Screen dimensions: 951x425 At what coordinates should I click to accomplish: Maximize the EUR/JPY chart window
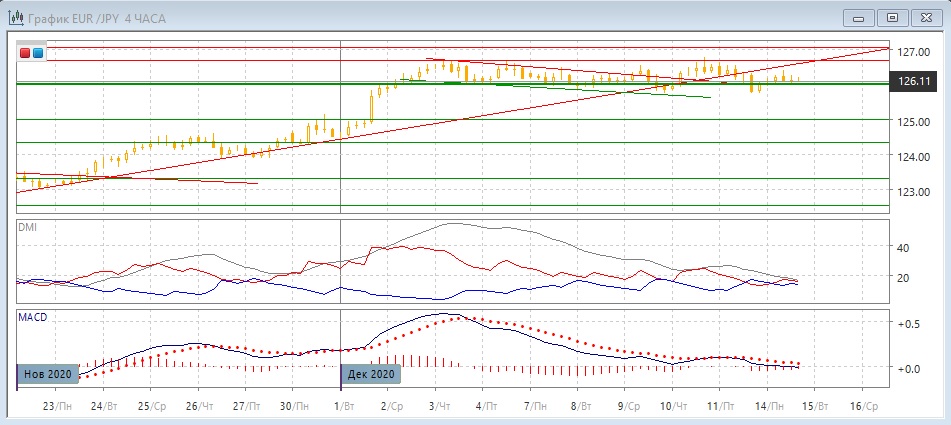point(892,16)
